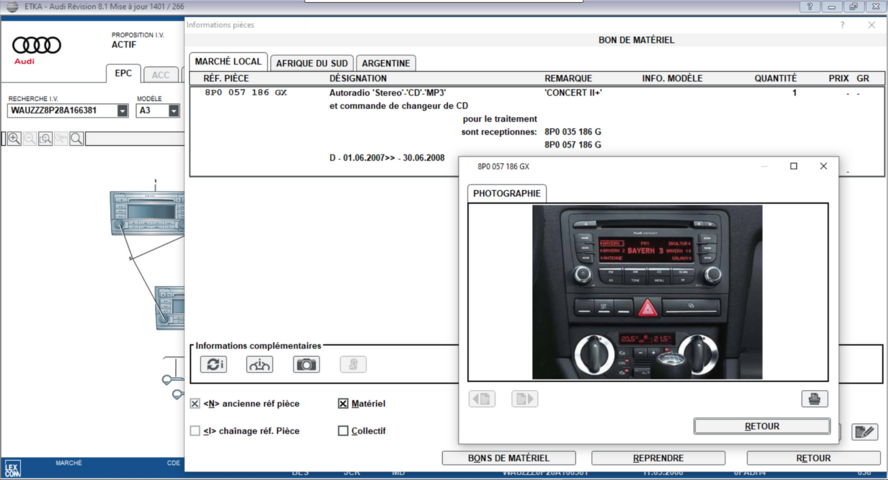Click the ETKA window restore icon
Viewport: 888px width, 480px height.
coord(853,7)
